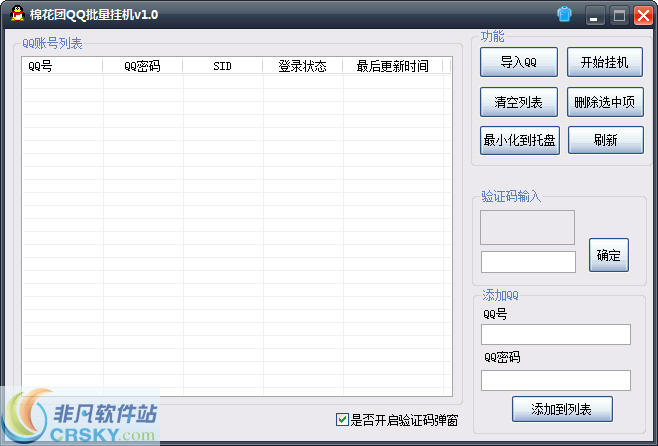The image size is (658, 446).
Task: Minimize to tray with 最小化到托盘
Action: coord(520,140)
